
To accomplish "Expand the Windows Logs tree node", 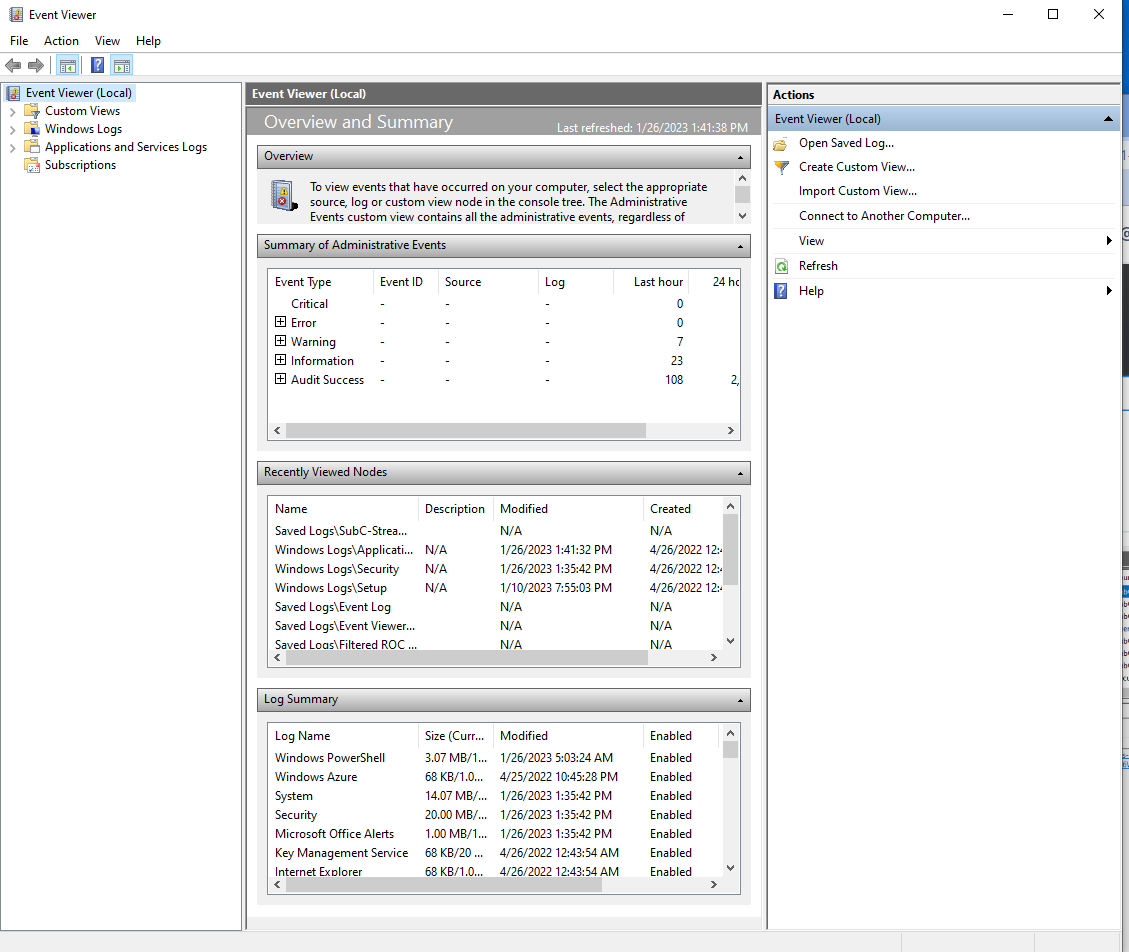I will pyautogui.click(x=13, y=130).
